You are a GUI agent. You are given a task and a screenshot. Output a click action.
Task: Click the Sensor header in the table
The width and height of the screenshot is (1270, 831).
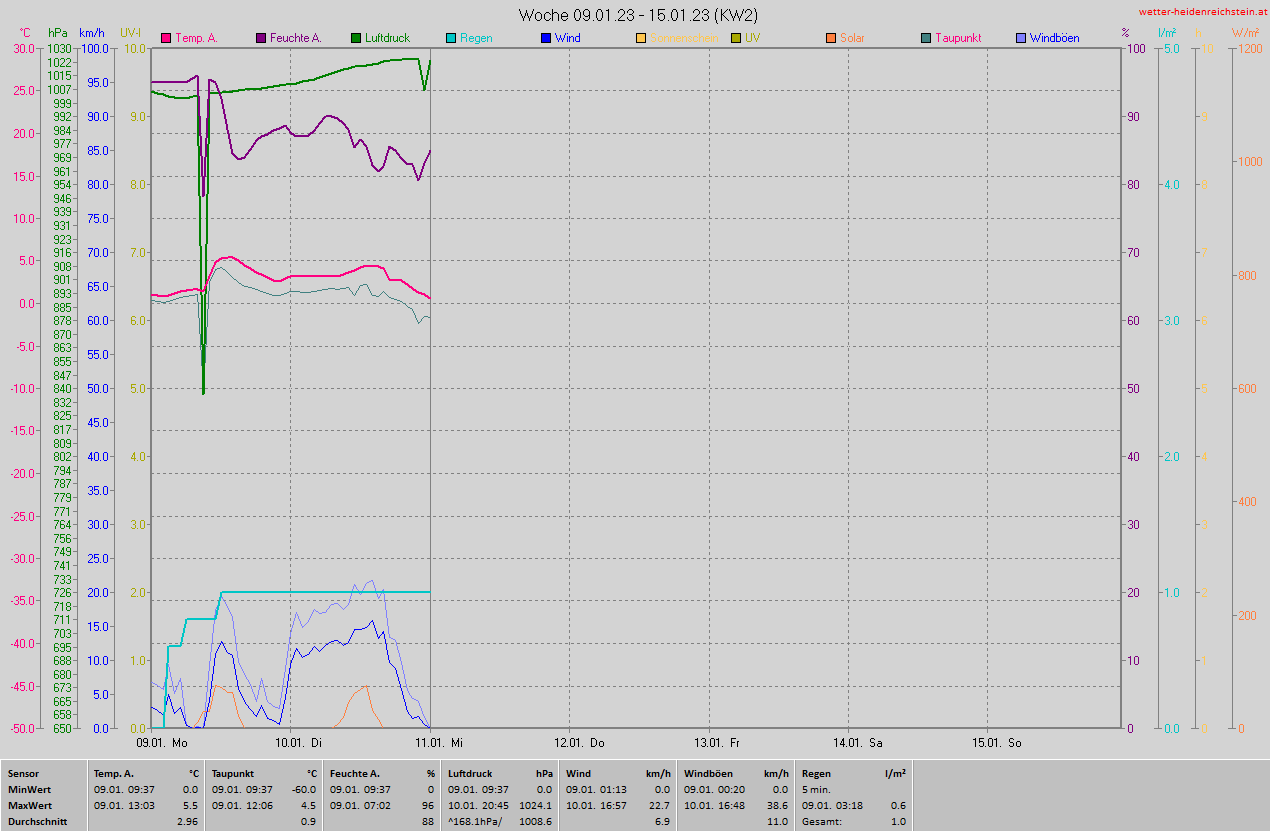coord(24,774)
